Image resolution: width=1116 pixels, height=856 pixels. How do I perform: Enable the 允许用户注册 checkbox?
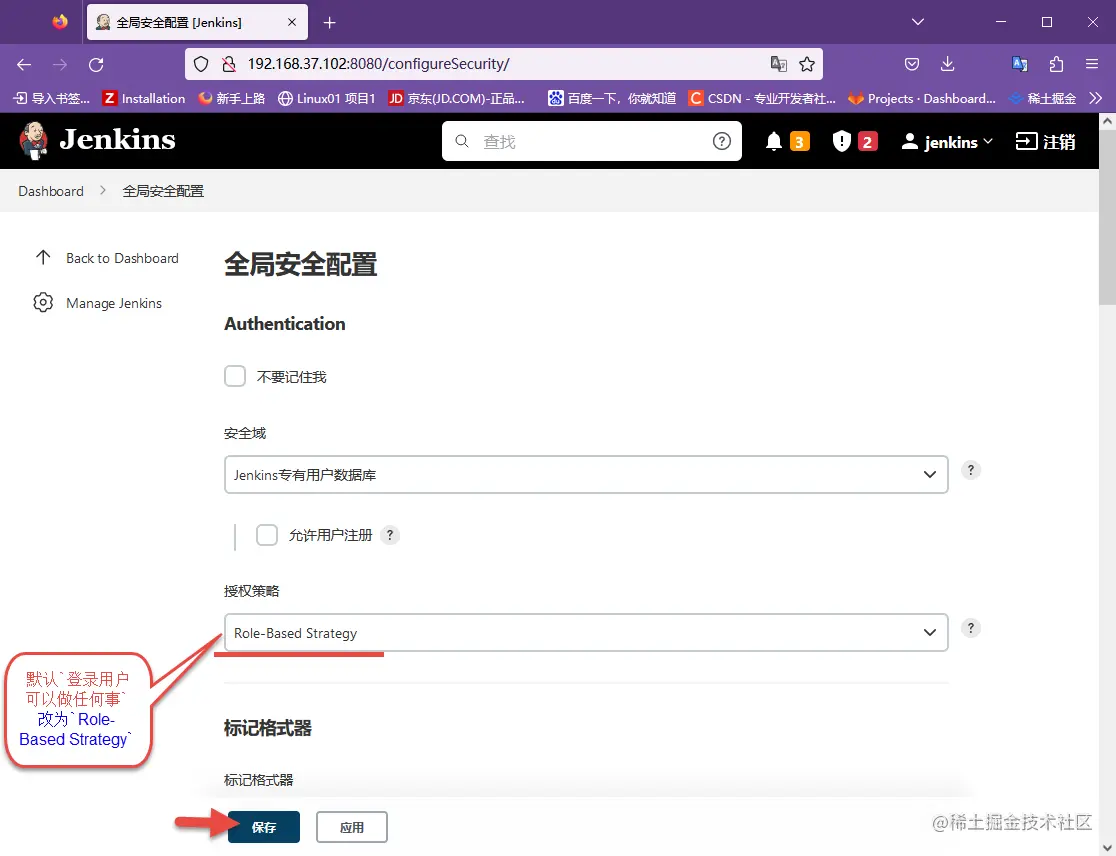click(267, 535)
